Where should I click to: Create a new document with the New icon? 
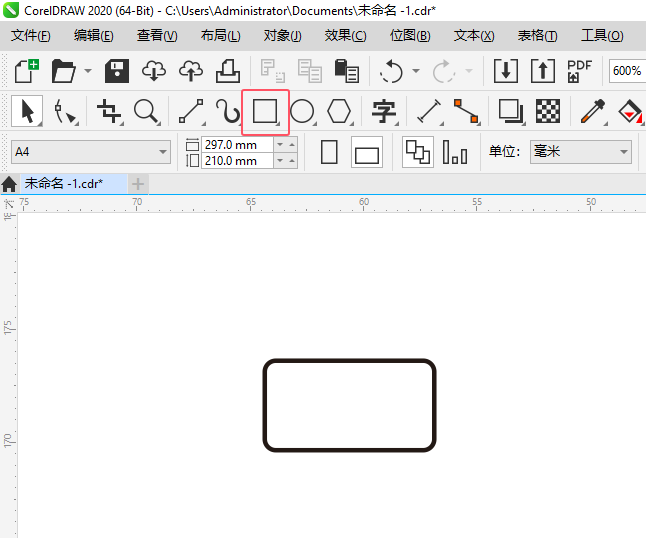point(26,71)
